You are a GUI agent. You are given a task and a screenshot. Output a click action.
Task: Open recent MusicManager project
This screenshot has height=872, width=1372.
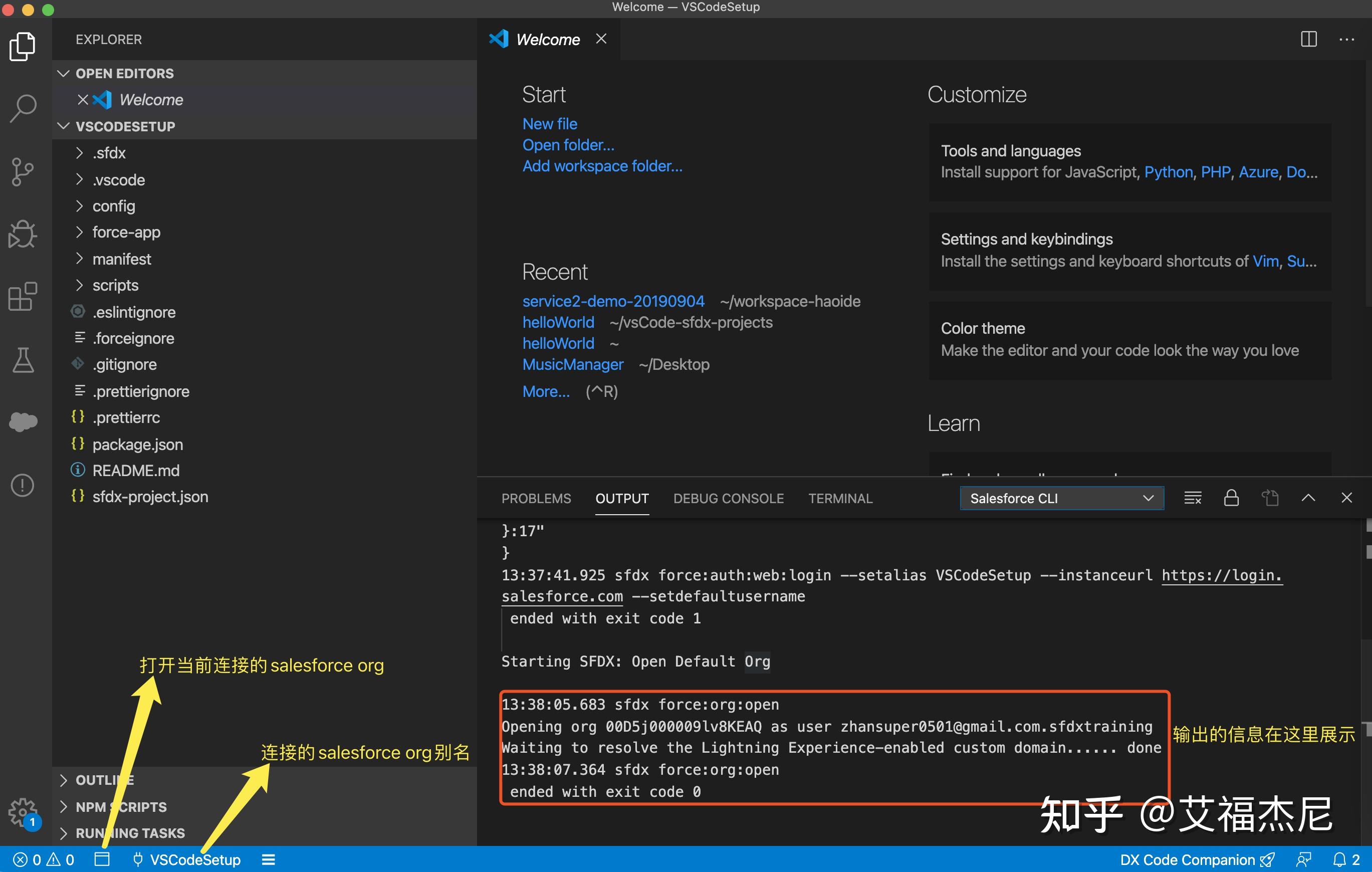coord(573,364)
